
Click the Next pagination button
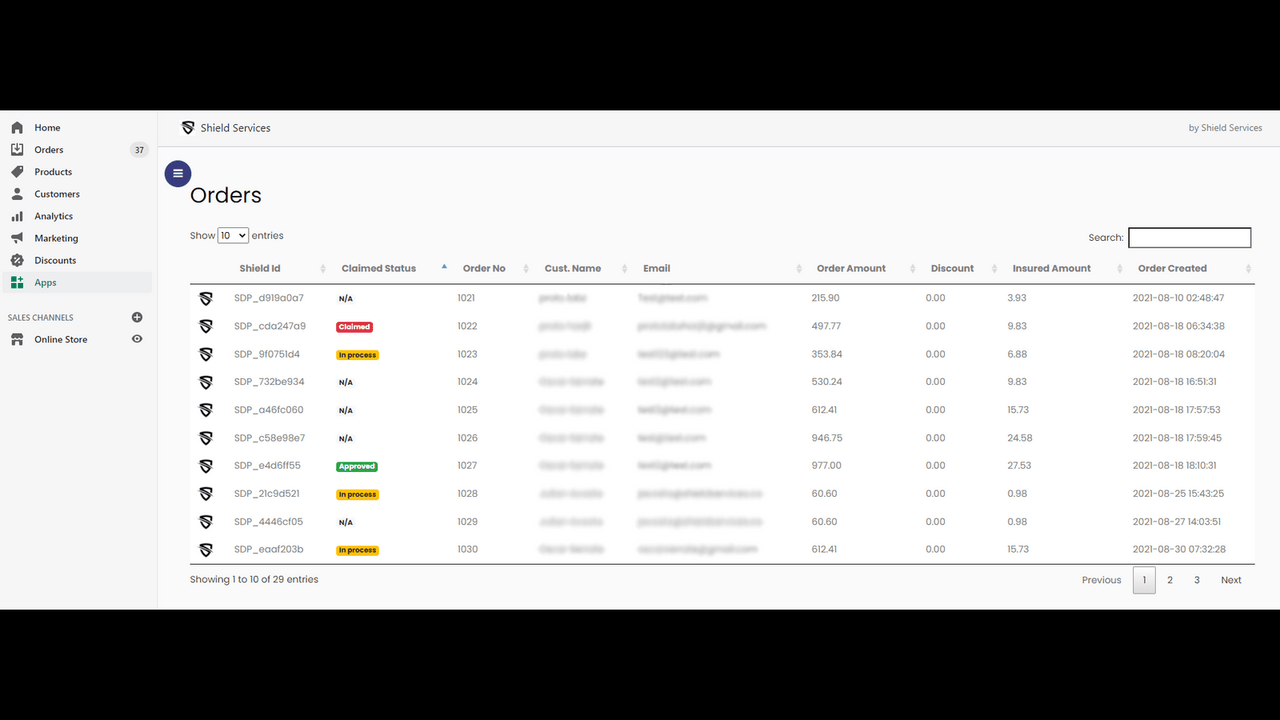click(x=1231, y=580)
